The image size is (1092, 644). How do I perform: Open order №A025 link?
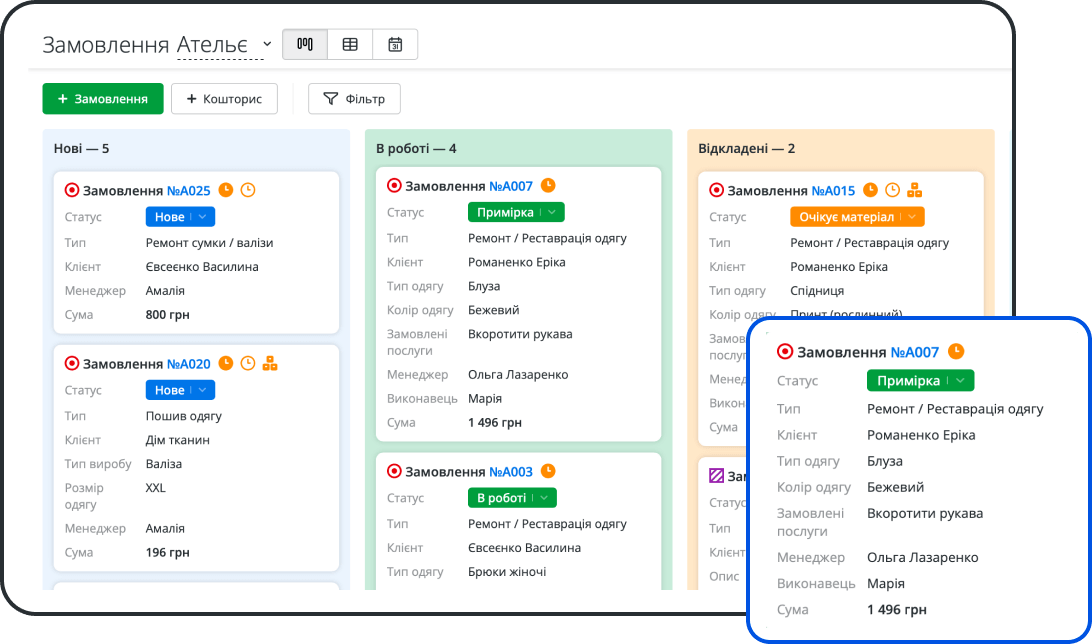188,191
